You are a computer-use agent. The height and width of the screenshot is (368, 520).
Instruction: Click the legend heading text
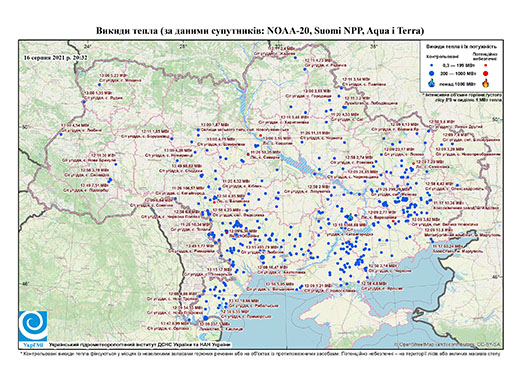(x=462, y=46)
